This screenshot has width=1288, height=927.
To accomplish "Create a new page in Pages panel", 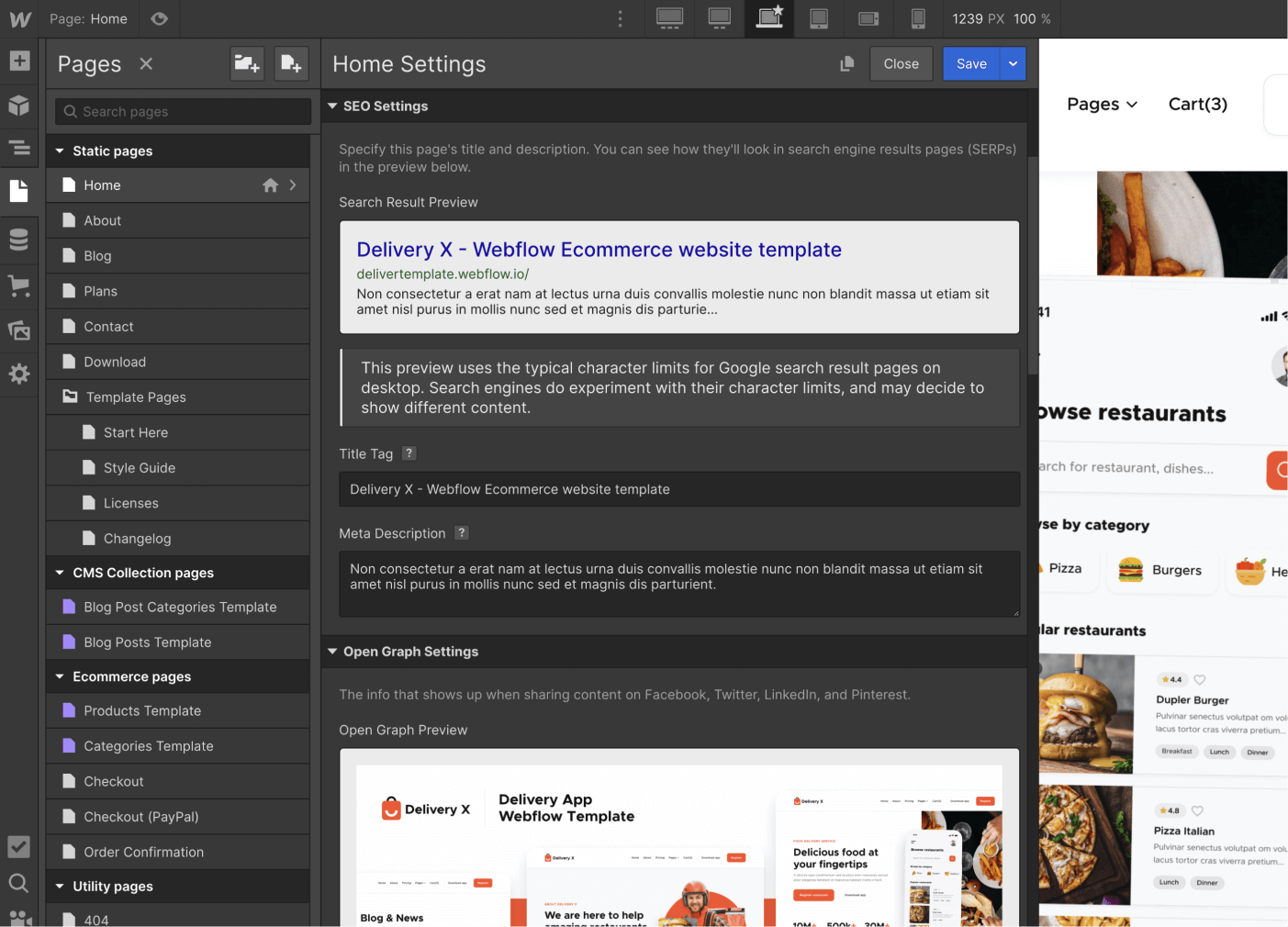I will pos(291,63).
